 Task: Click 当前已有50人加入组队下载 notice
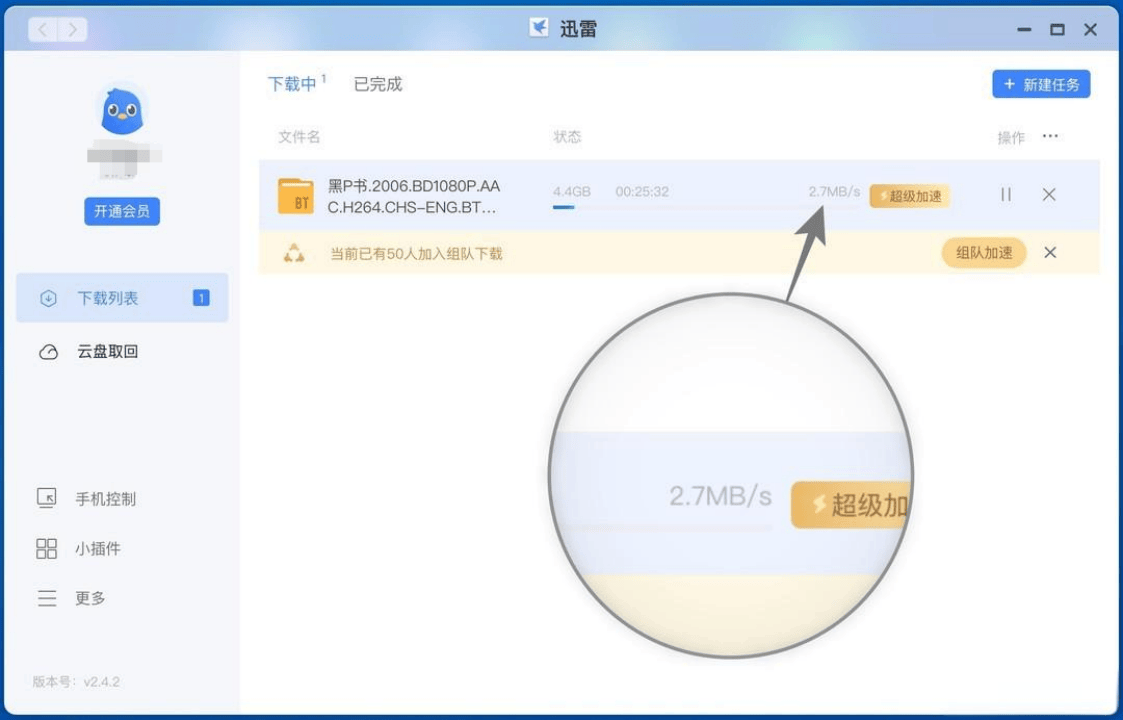(416, 254)
